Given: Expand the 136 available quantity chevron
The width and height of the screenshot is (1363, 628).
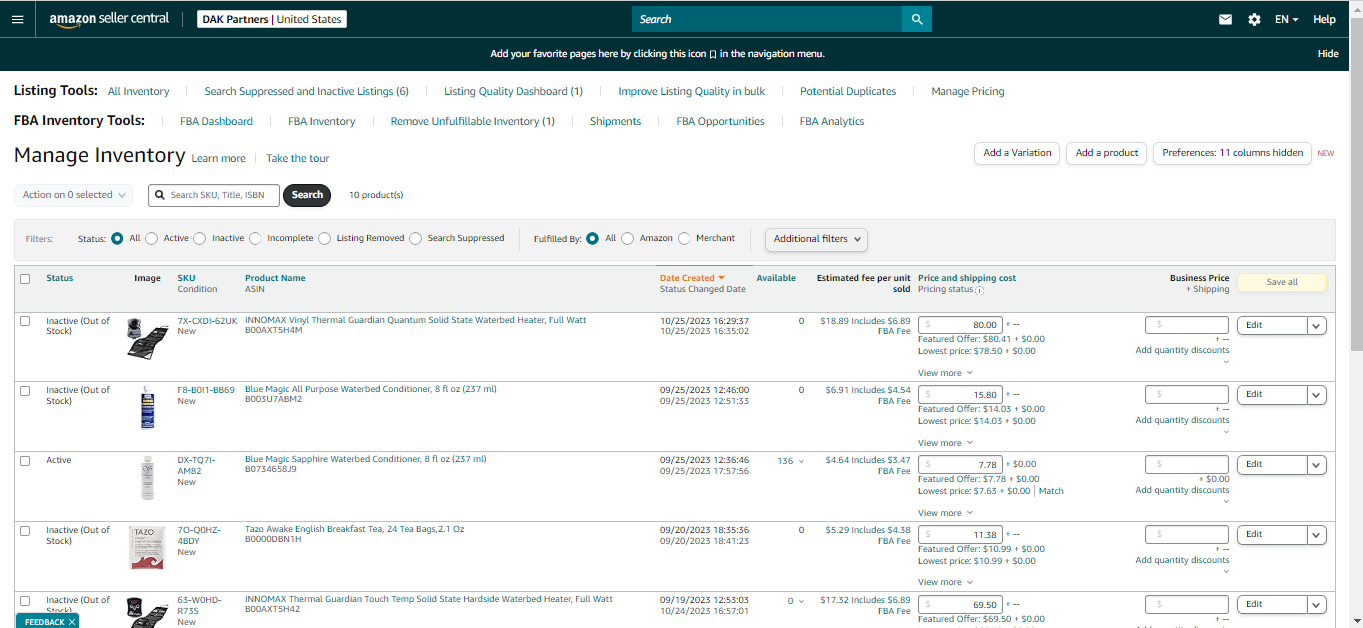Looking at the screenshot, I should [800, 461].
